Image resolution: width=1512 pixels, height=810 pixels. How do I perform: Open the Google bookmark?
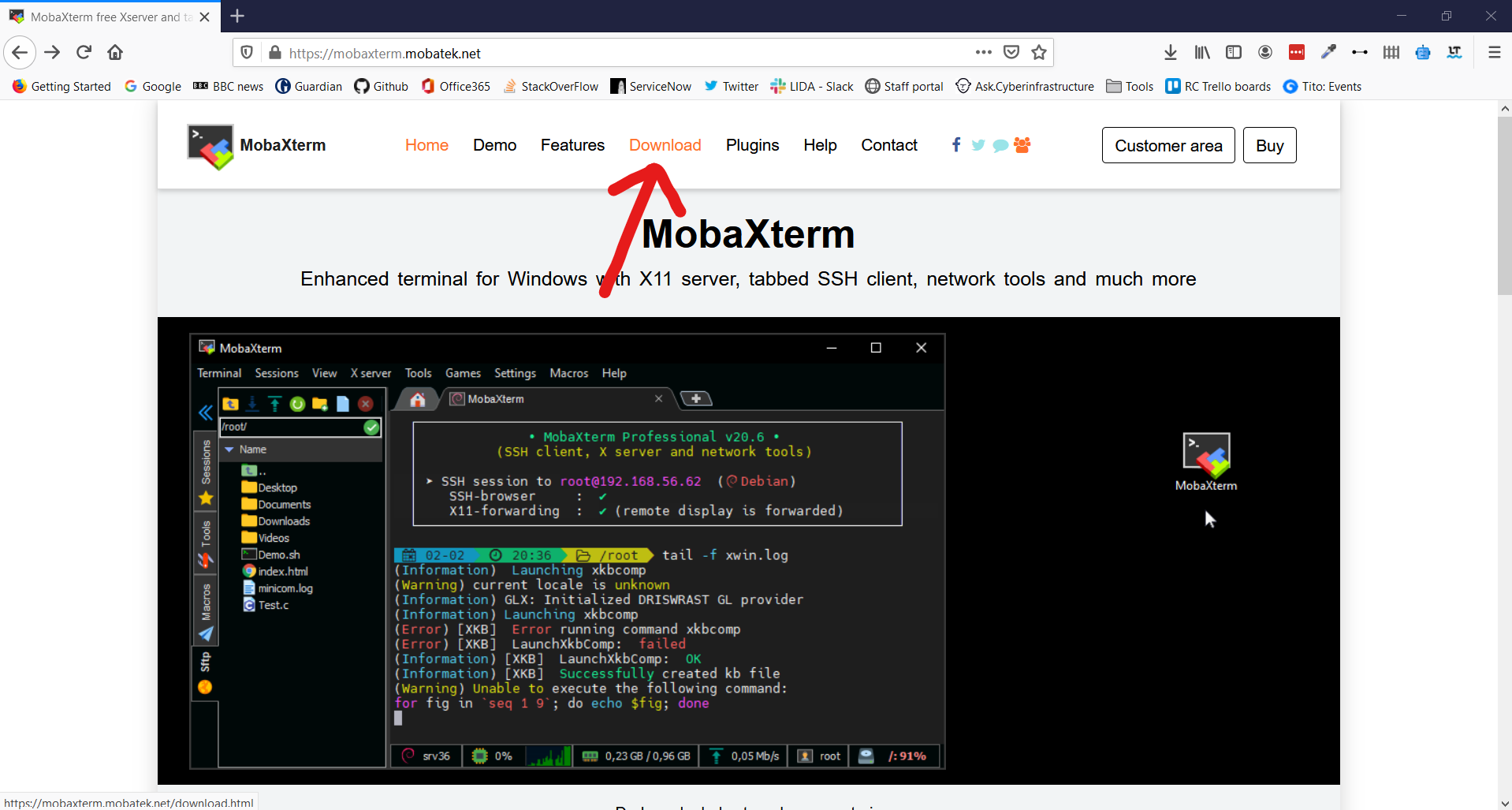click(153, 86)
